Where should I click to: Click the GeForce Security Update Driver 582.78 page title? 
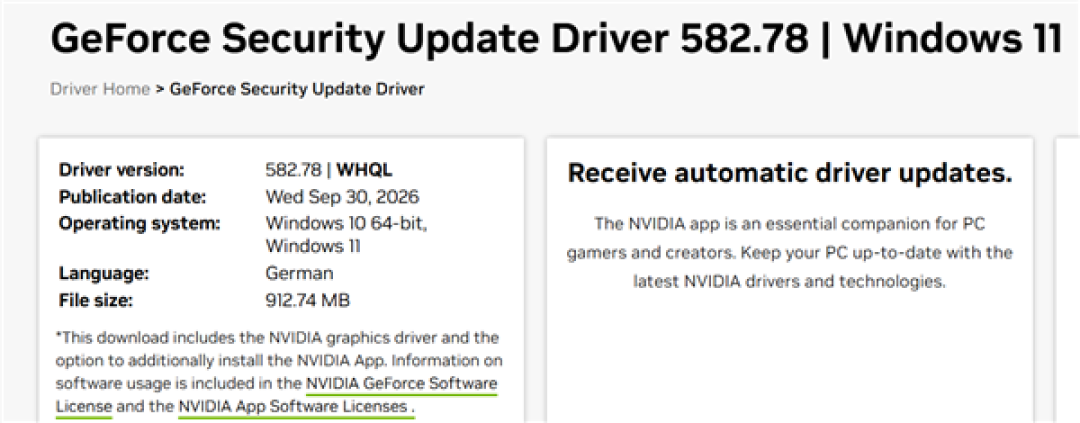[x=556, y=39]
